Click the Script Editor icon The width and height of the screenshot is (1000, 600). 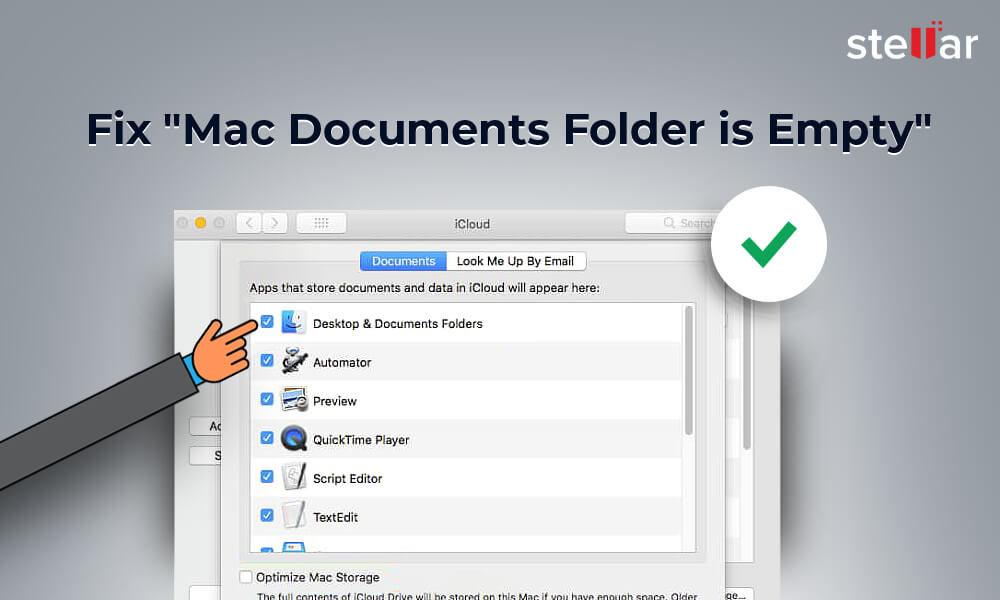294,477
